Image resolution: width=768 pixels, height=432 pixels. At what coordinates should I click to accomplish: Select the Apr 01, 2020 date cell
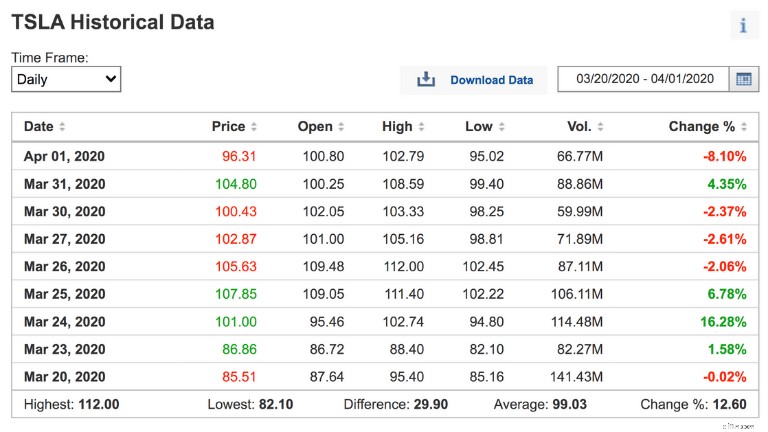[x=64, y=156]
